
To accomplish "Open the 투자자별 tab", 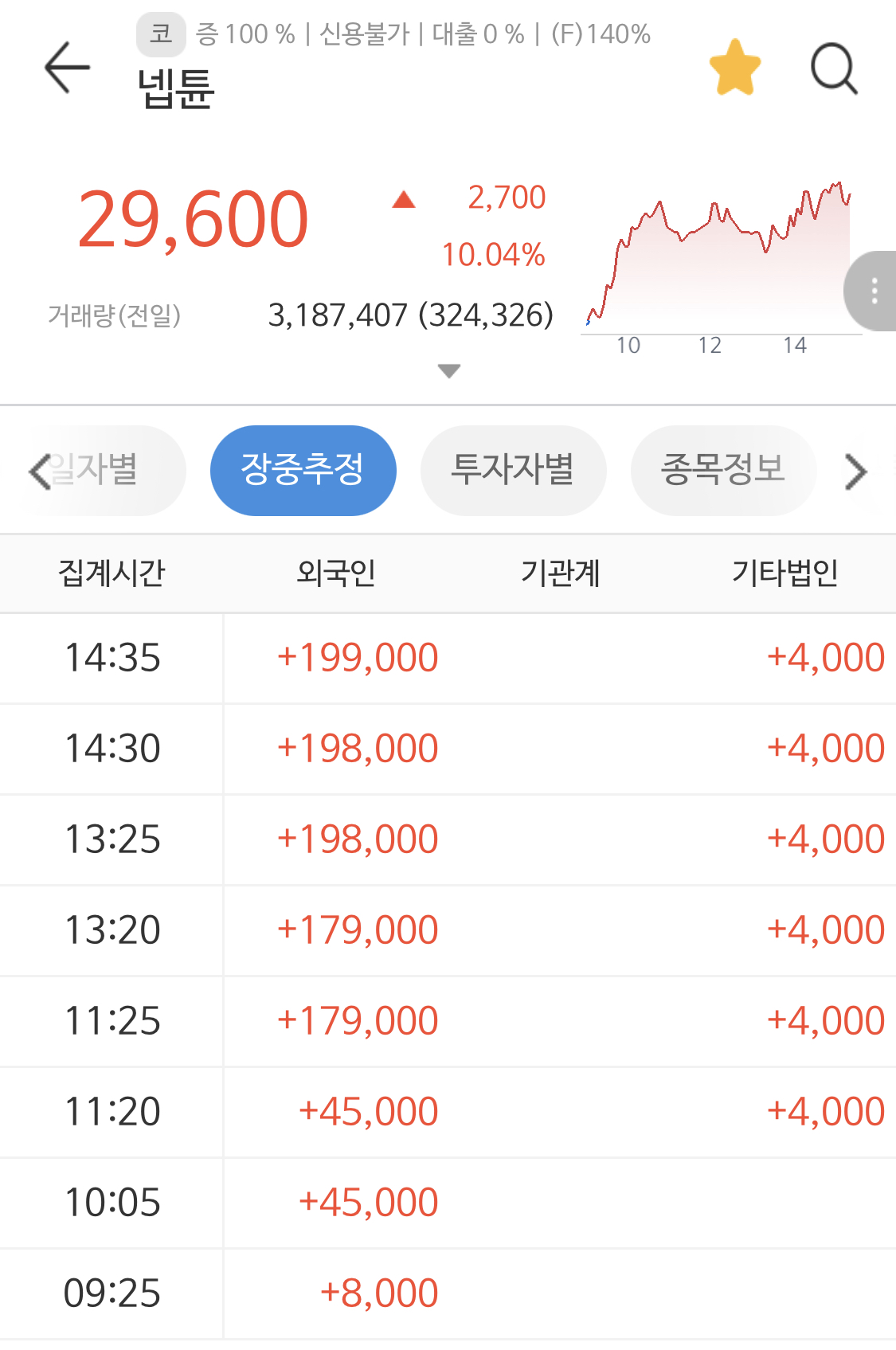I will pos(513,470).
